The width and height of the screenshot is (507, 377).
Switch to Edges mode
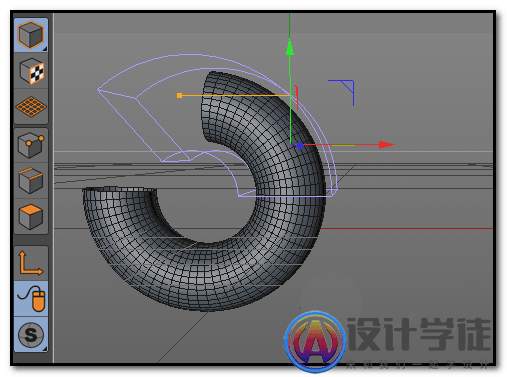(x=31, y=181)
